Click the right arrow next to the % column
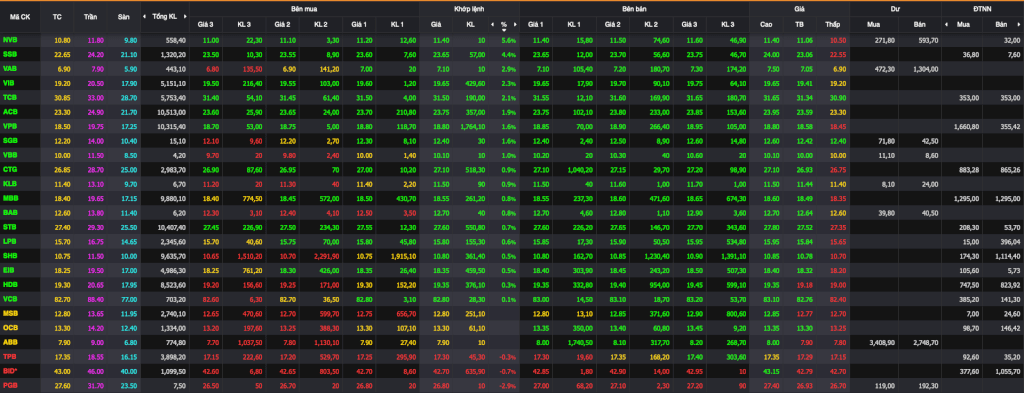 click(x=515, y=24)
